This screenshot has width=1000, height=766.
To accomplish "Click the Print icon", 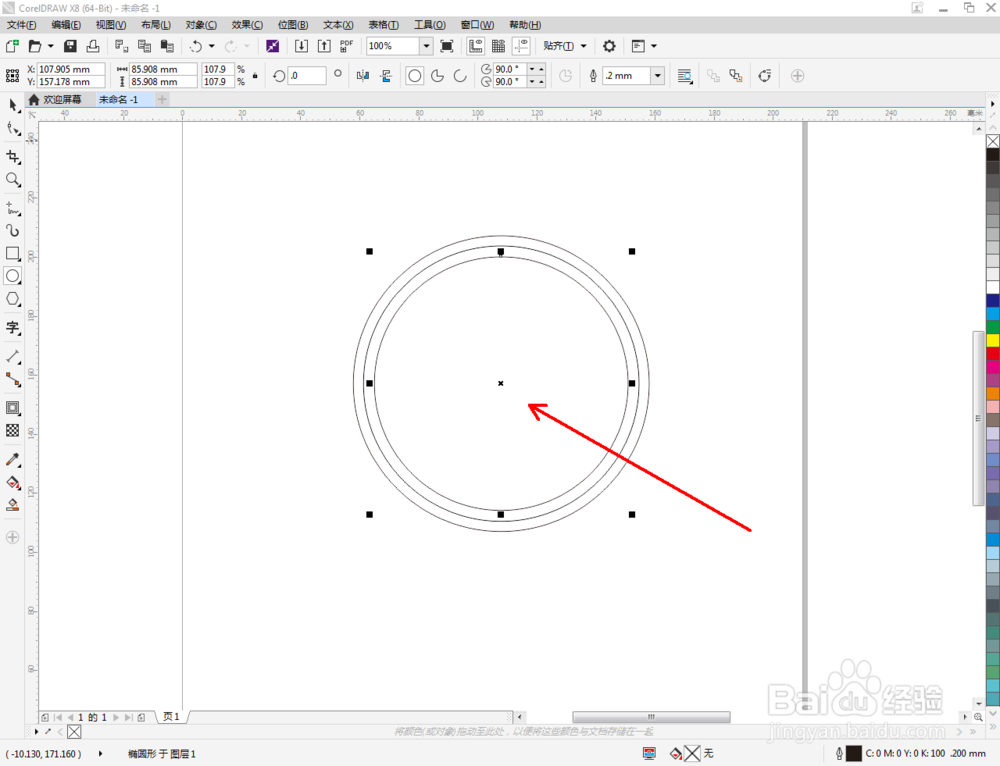I will click(x=93, y=46).
